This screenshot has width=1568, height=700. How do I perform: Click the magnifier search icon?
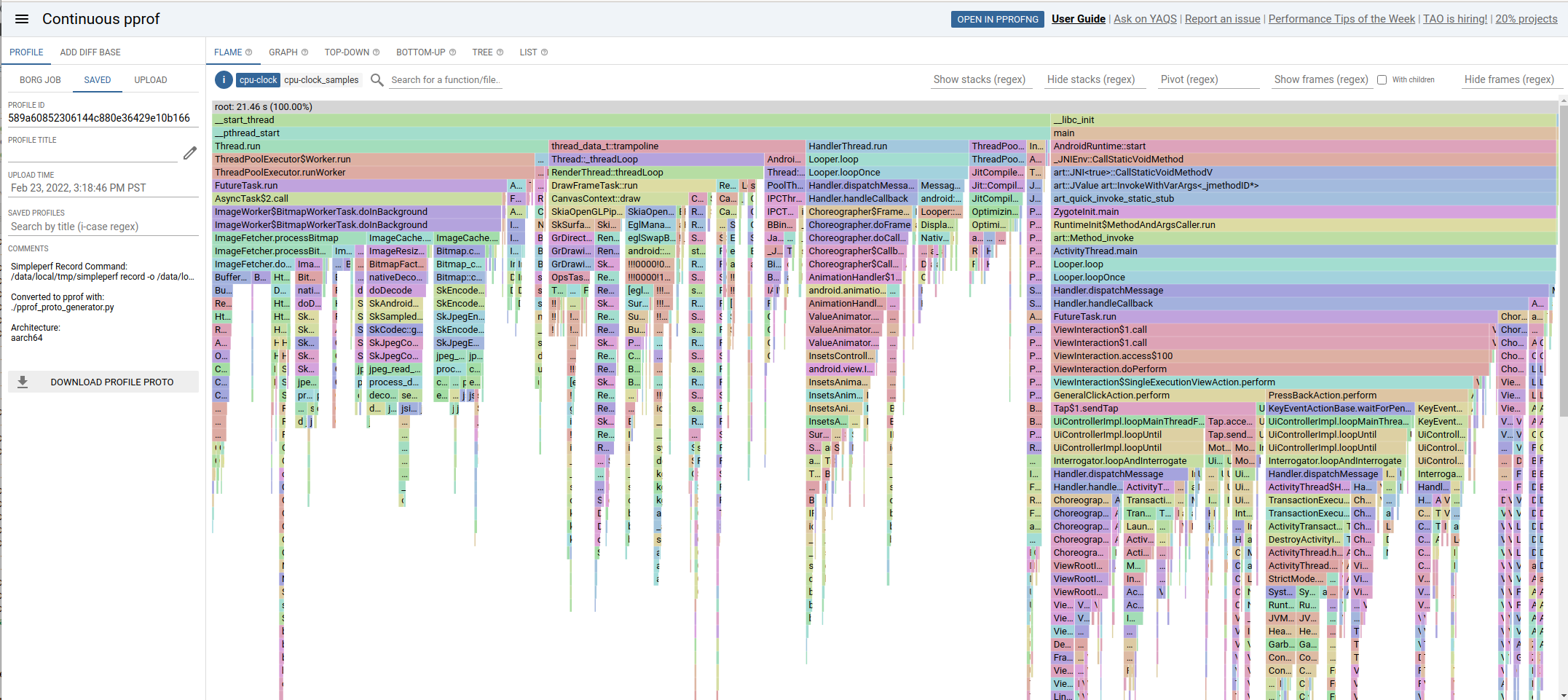377,80
